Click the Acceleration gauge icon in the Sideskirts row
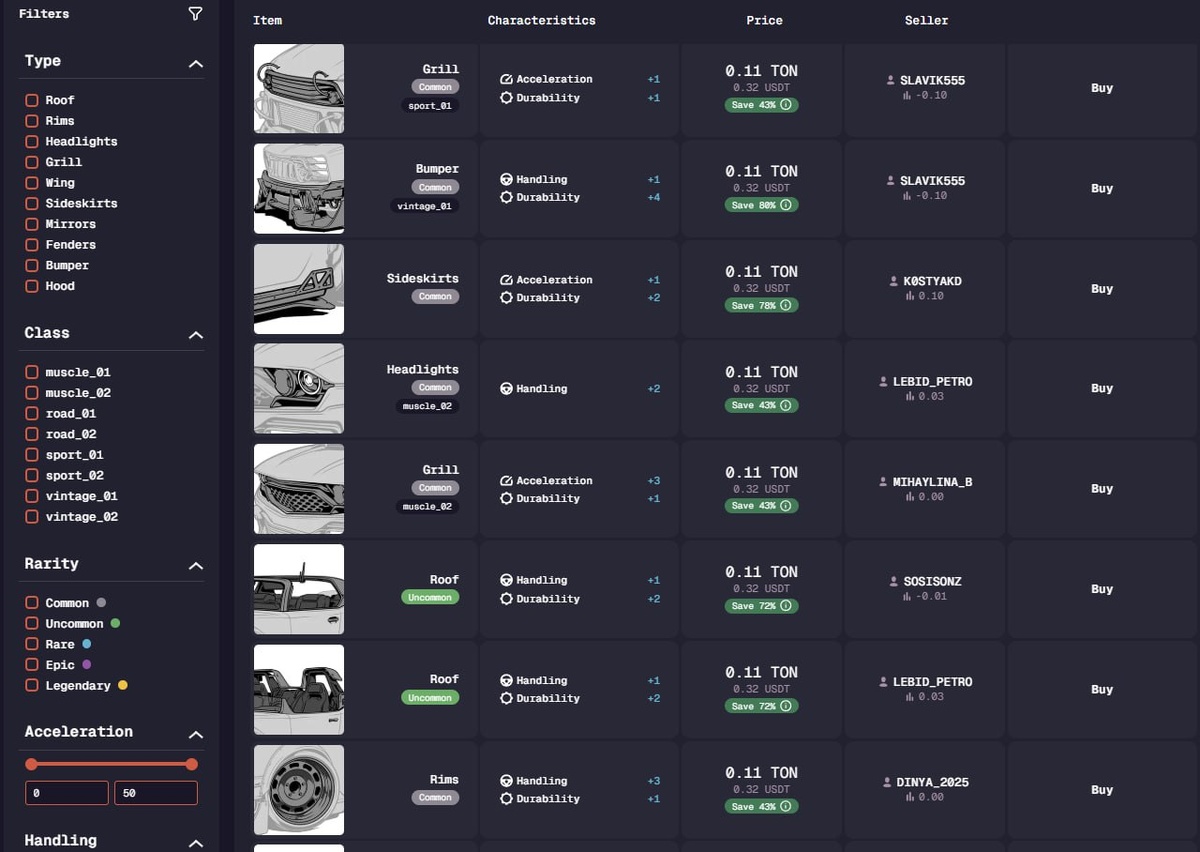 pos(506,280)
